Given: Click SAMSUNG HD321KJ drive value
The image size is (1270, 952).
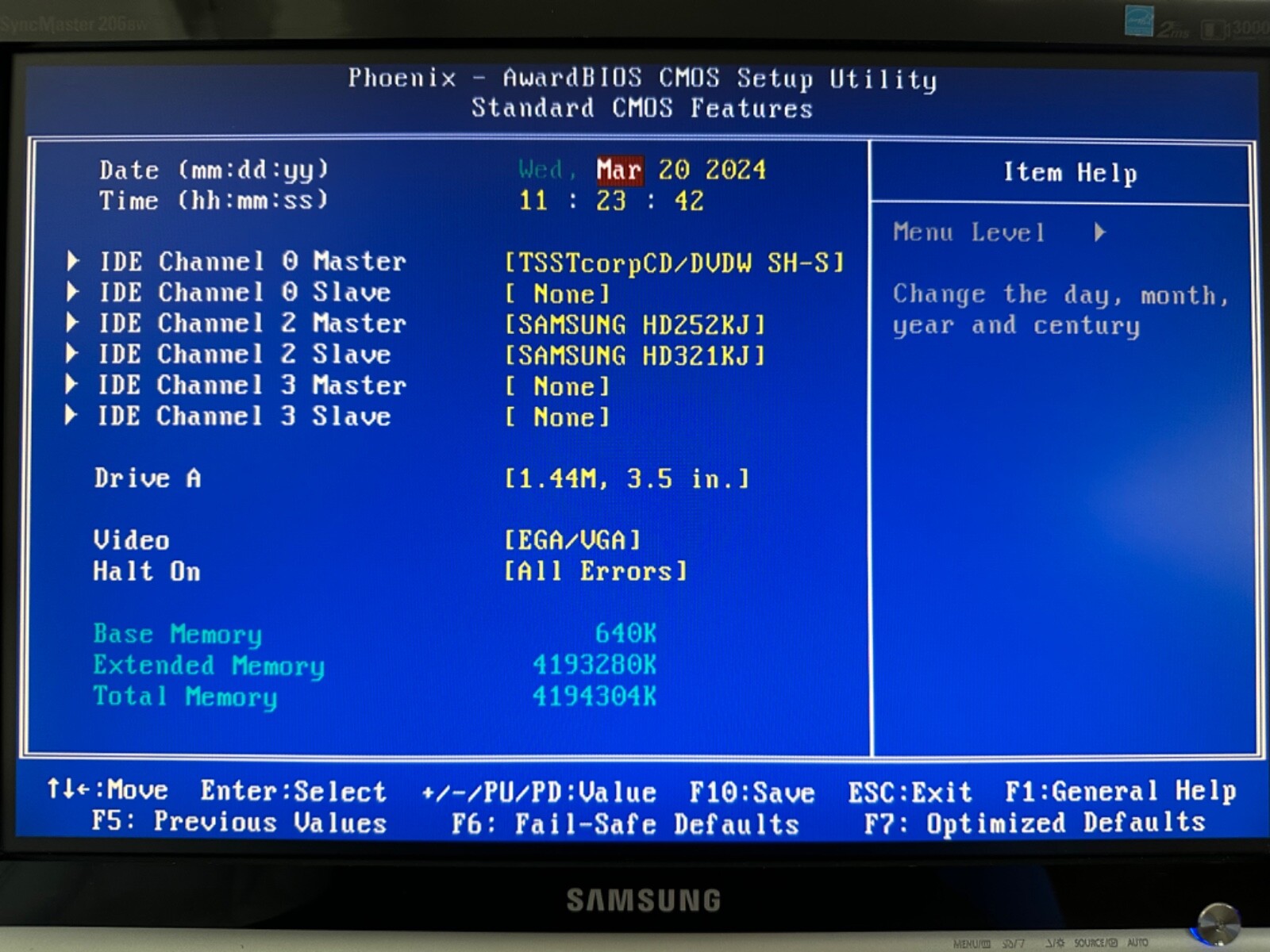Looking at the screenshot, I should tap(636, 355).
